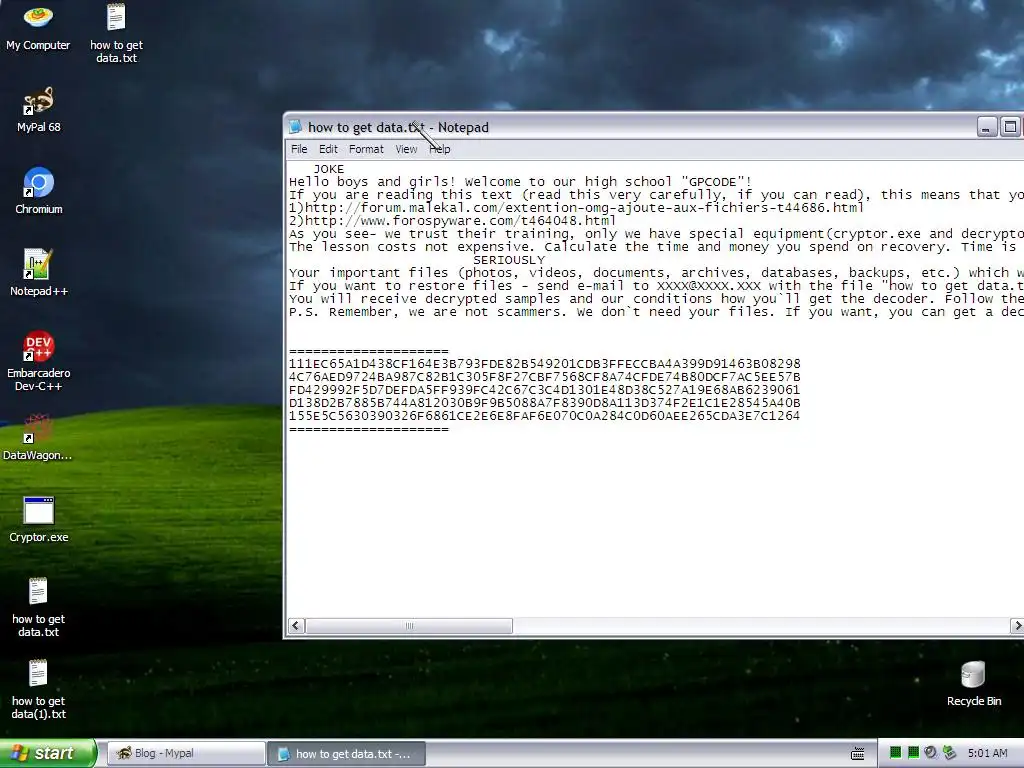Open the My Computer desktop icon
Image resolution: width=1024 pixels, height=768 pixels.
(38, 27)
